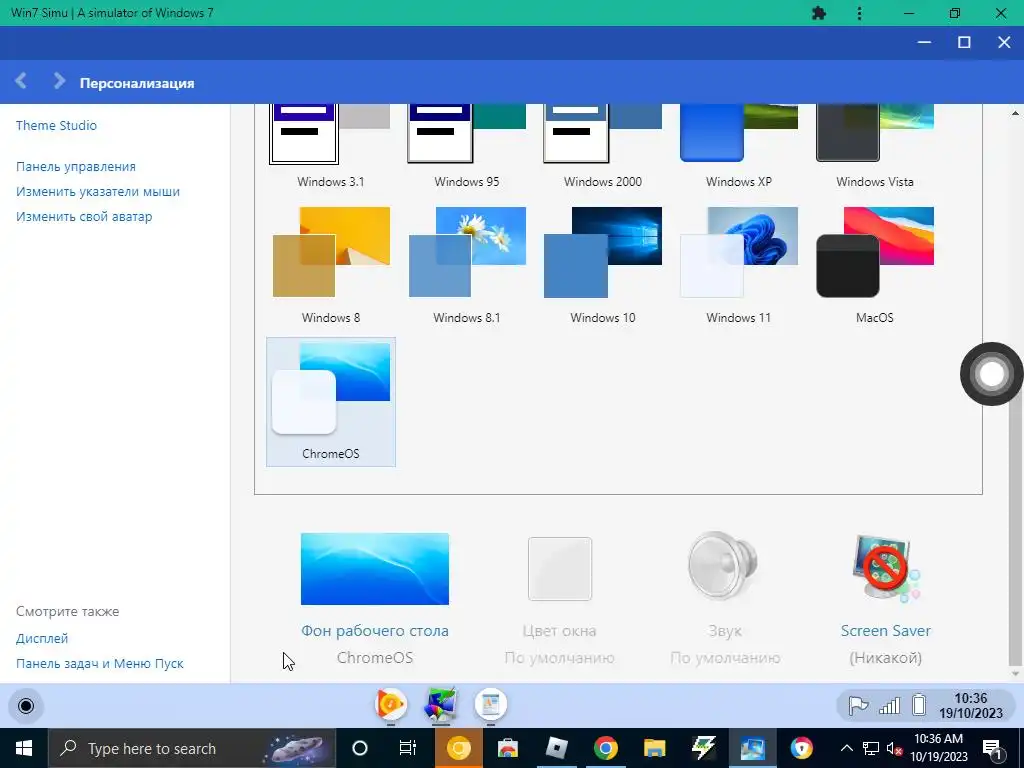
Task: Open the personalization app on shelf
Action: click(x=441, y=705)
